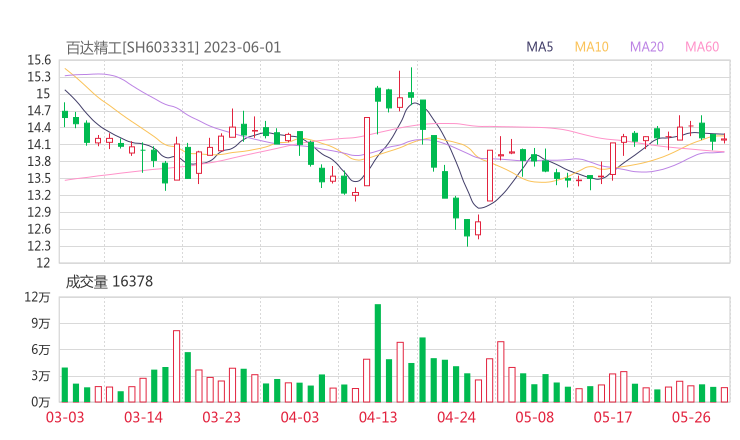Click the 04-13 date axis label

pyautogui.click(x=378, y=417)
